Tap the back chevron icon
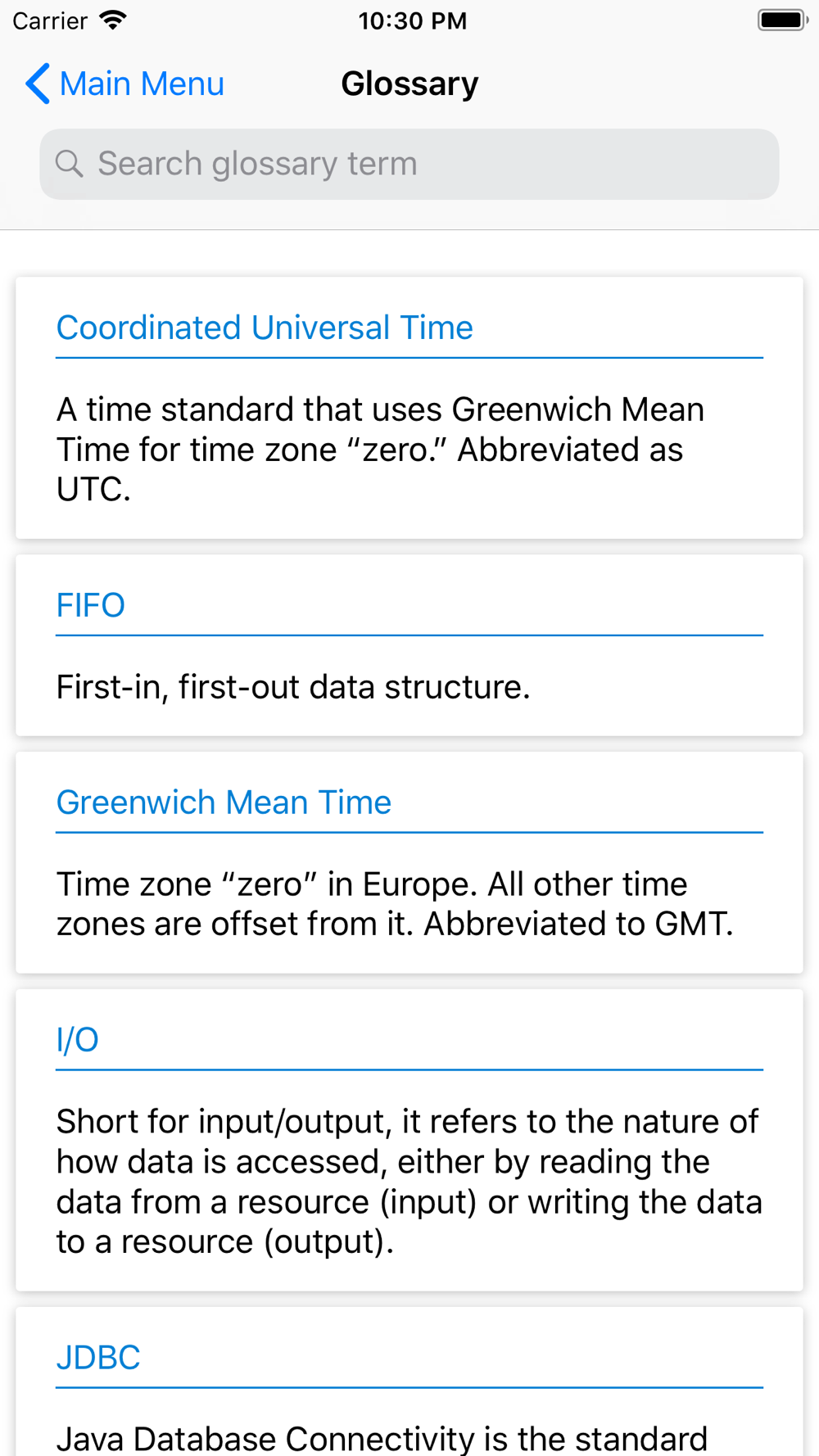Image resolution: width=819 pixels, height=1456 pixels. pos(38,84)
